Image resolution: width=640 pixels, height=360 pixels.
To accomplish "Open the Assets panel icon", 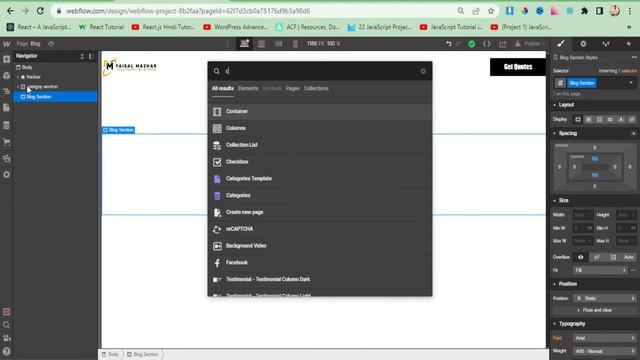I will (7, 158).
